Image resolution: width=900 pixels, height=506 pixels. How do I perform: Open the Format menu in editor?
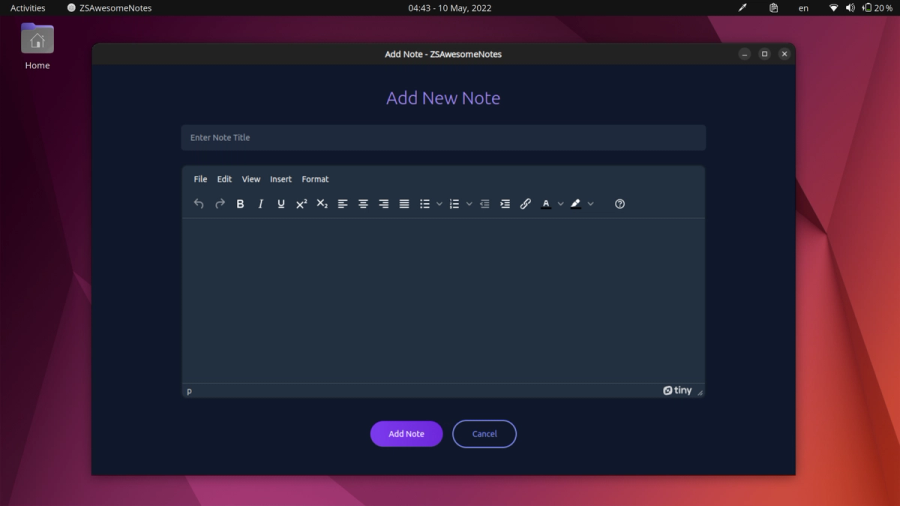coord(315,179)
